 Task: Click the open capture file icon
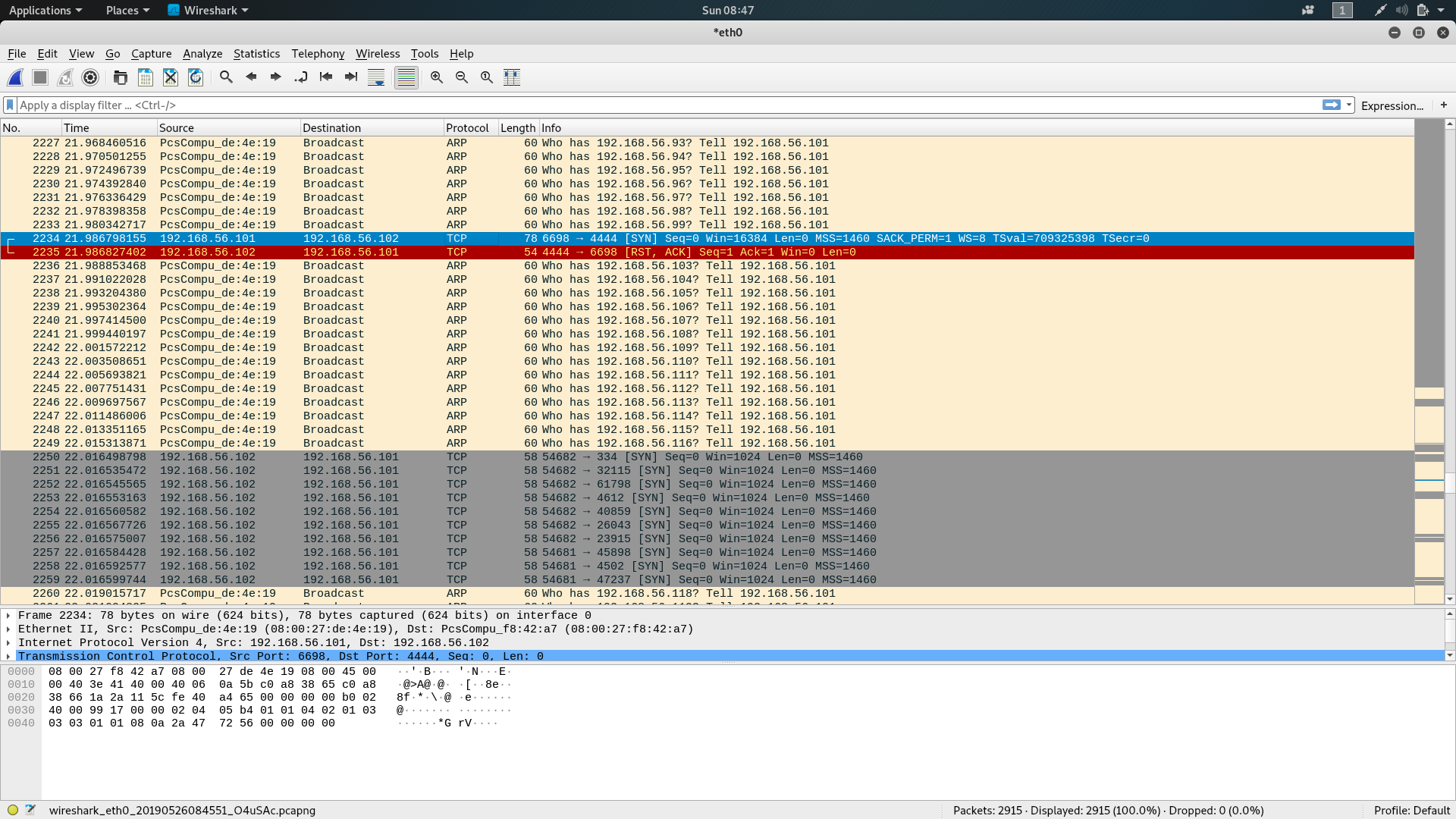point(120,76)
